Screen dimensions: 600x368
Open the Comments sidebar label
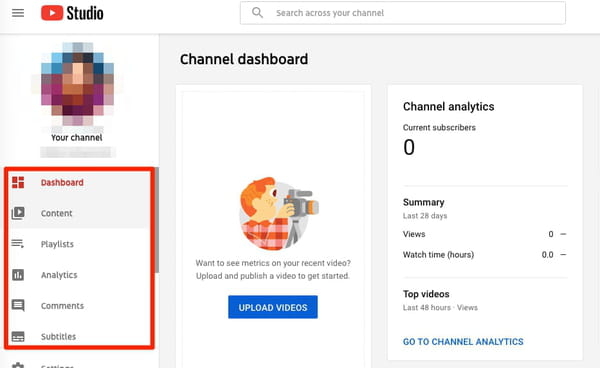point(62,306)
